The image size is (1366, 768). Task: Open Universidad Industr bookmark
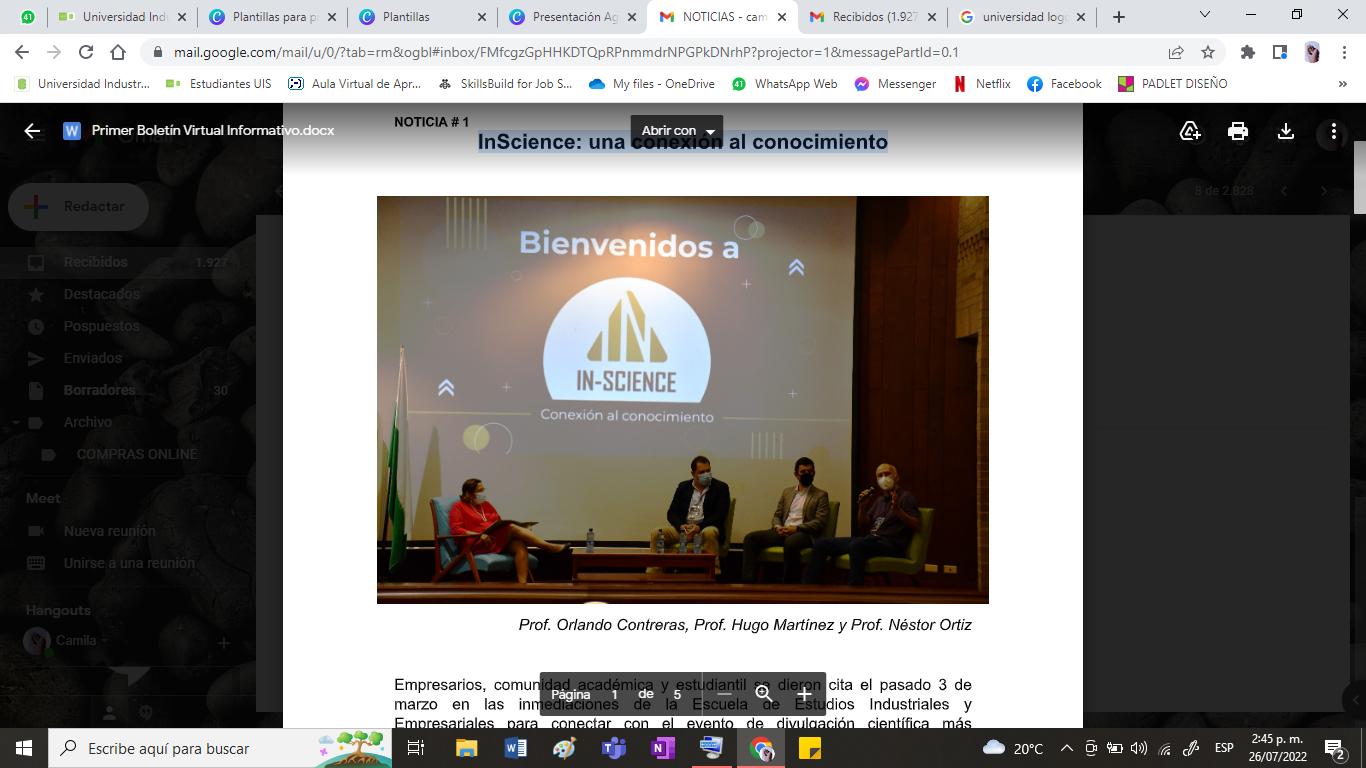coord(82,84)
